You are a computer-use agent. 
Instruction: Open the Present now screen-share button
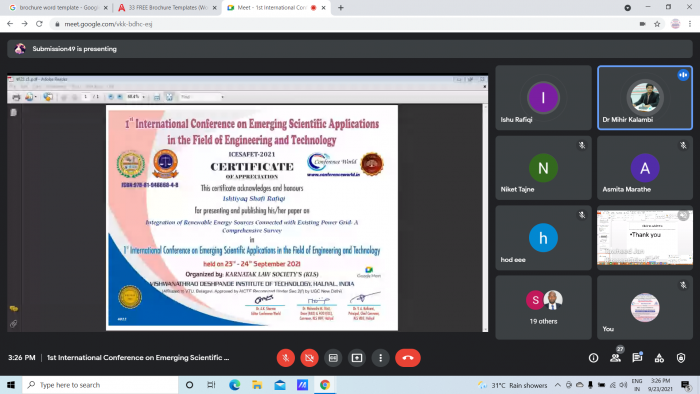[x=357, y=358]
